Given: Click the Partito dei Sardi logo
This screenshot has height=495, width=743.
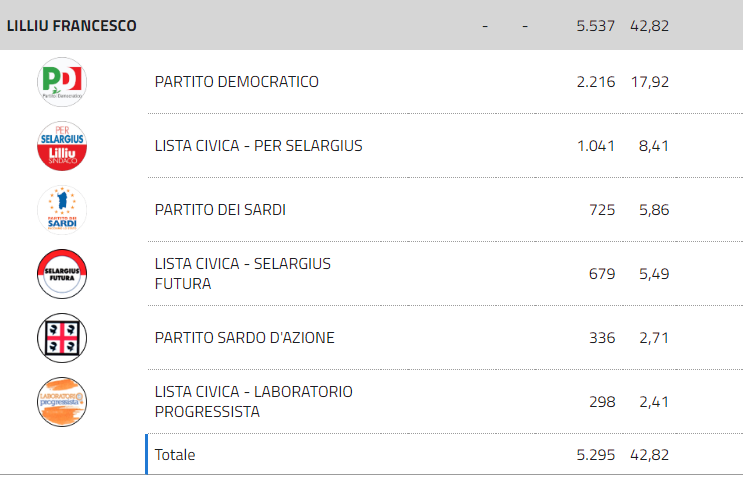Looking at the screenshot, I should coord(62,210).
